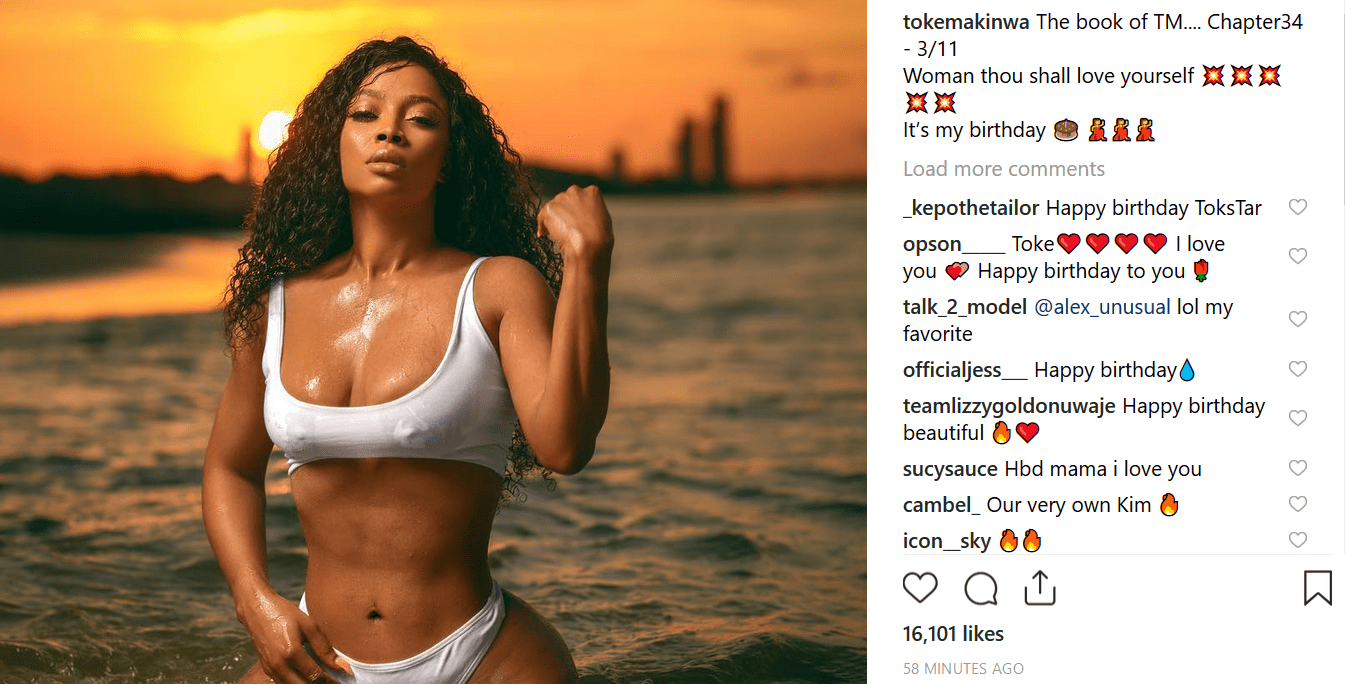
Task: Like cambel_'s comment heart
Action: [1298, 504]
